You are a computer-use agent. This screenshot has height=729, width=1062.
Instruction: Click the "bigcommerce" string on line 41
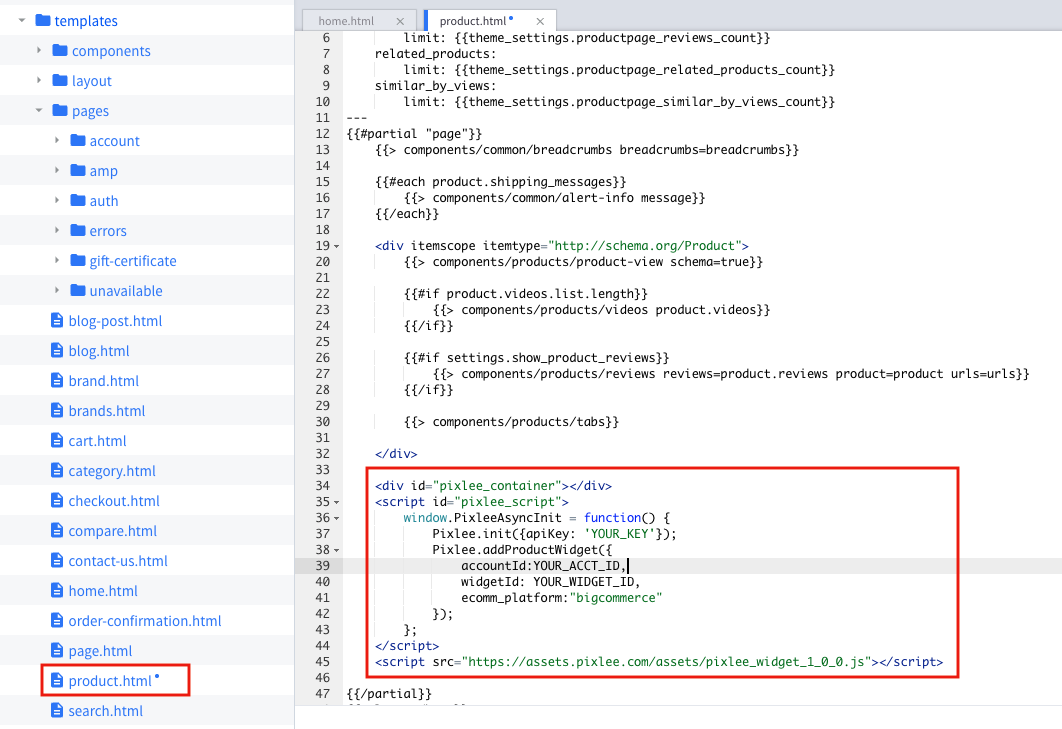pos(616,598)
